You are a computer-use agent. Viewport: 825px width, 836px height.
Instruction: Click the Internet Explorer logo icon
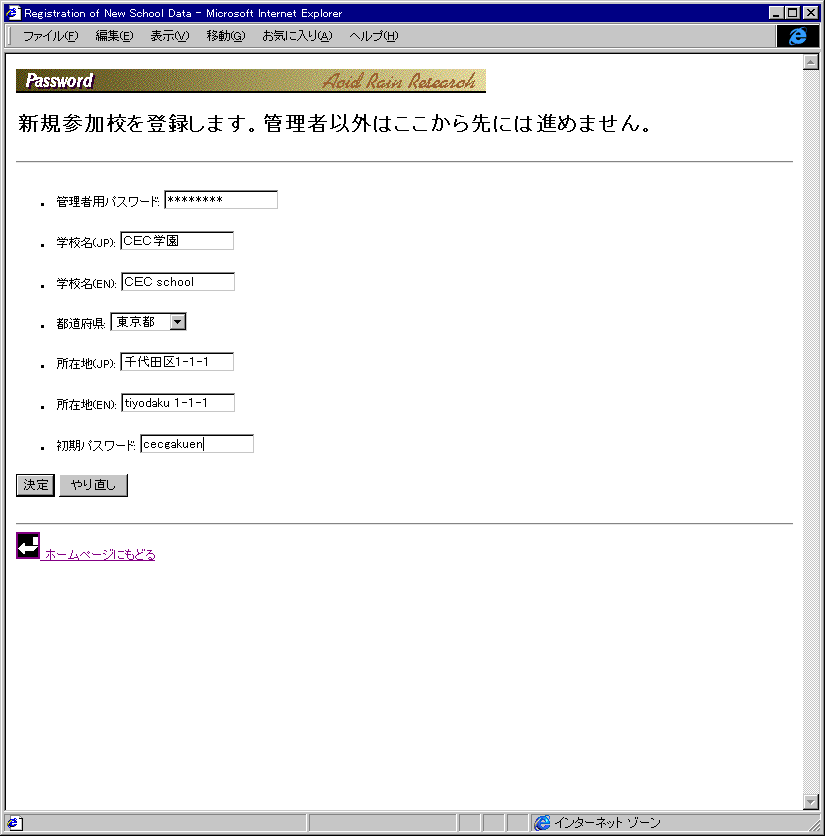point(797,36)
